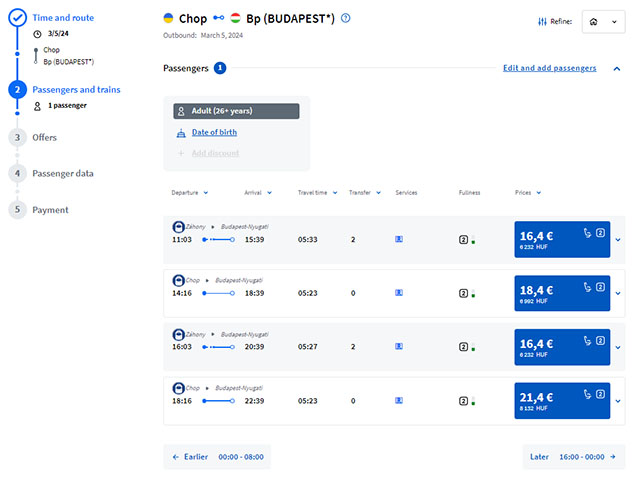640x484 pixels.
Task: Click the passenger person icon in sidebar
Action: pos(37,106)
